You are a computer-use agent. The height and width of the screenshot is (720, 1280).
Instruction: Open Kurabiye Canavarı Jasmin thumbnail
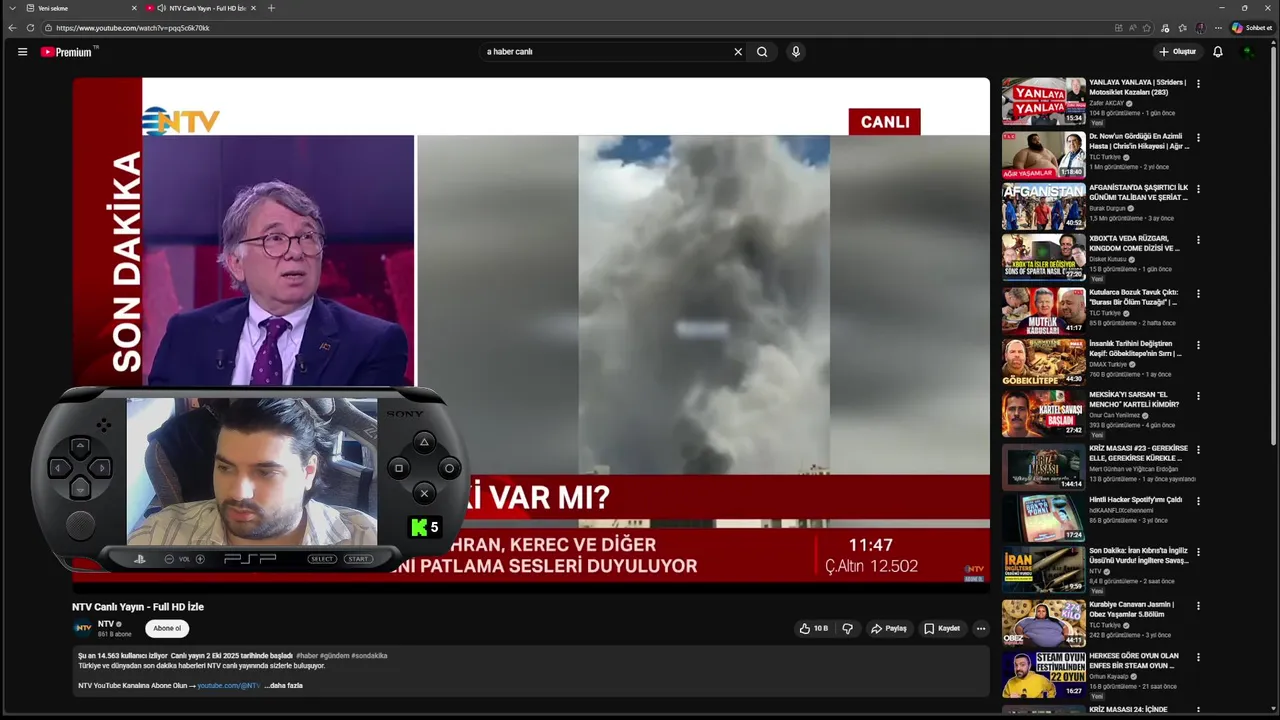[x=1043, y=622]
